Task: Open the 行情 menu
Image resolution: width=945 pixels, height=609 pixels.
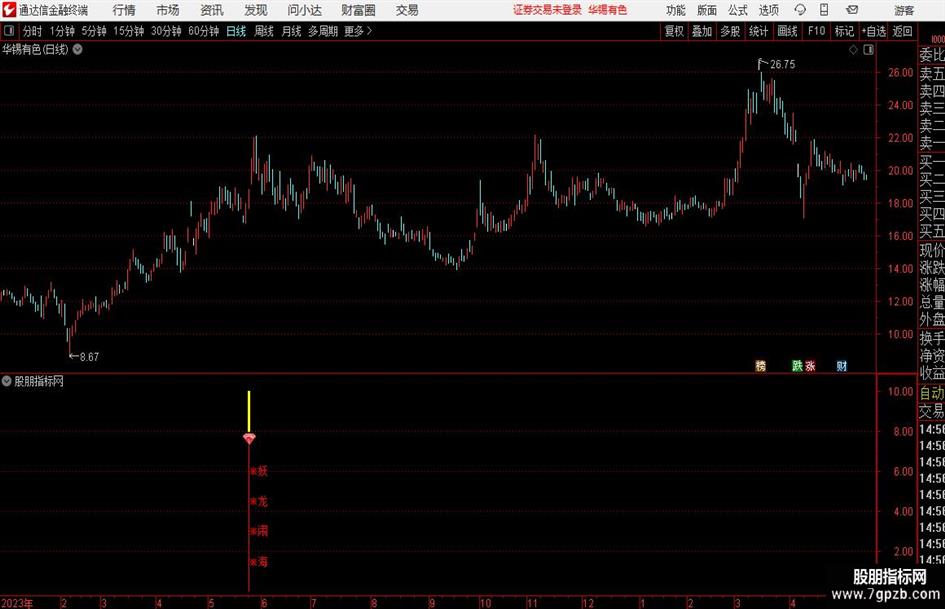Action: 124,10
